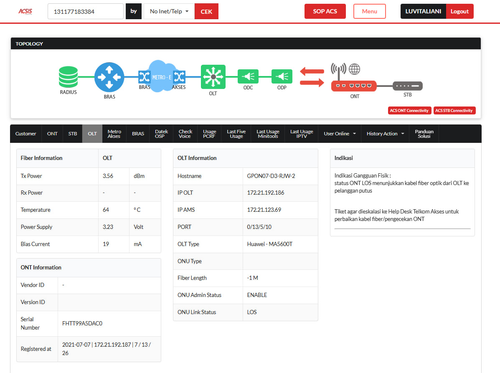
Task: Click IP OLT value 172.21.192.186
Action: (266, 192)
